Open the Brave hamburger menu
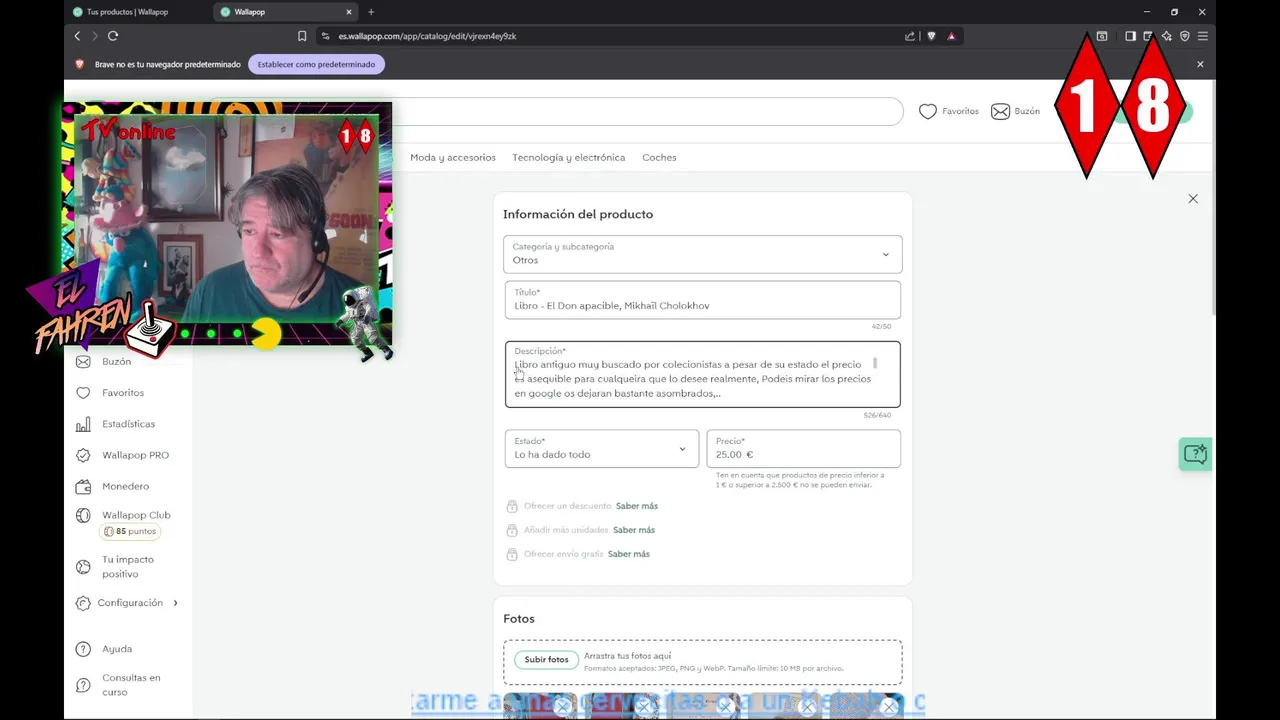The height and width of the screenshot is (720, 1280). pos(1203,36)
